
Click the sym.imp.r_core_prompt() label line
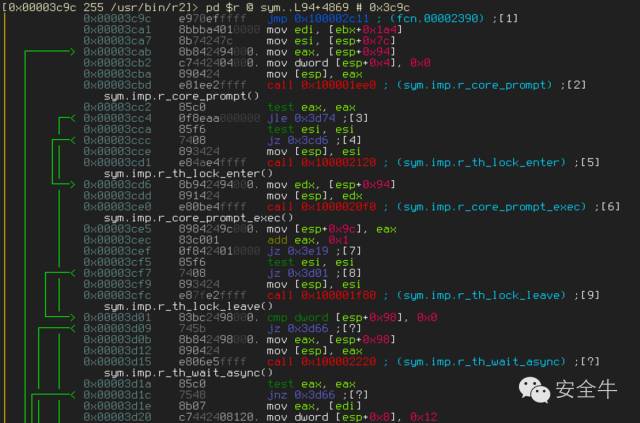(x=181, y=96)
